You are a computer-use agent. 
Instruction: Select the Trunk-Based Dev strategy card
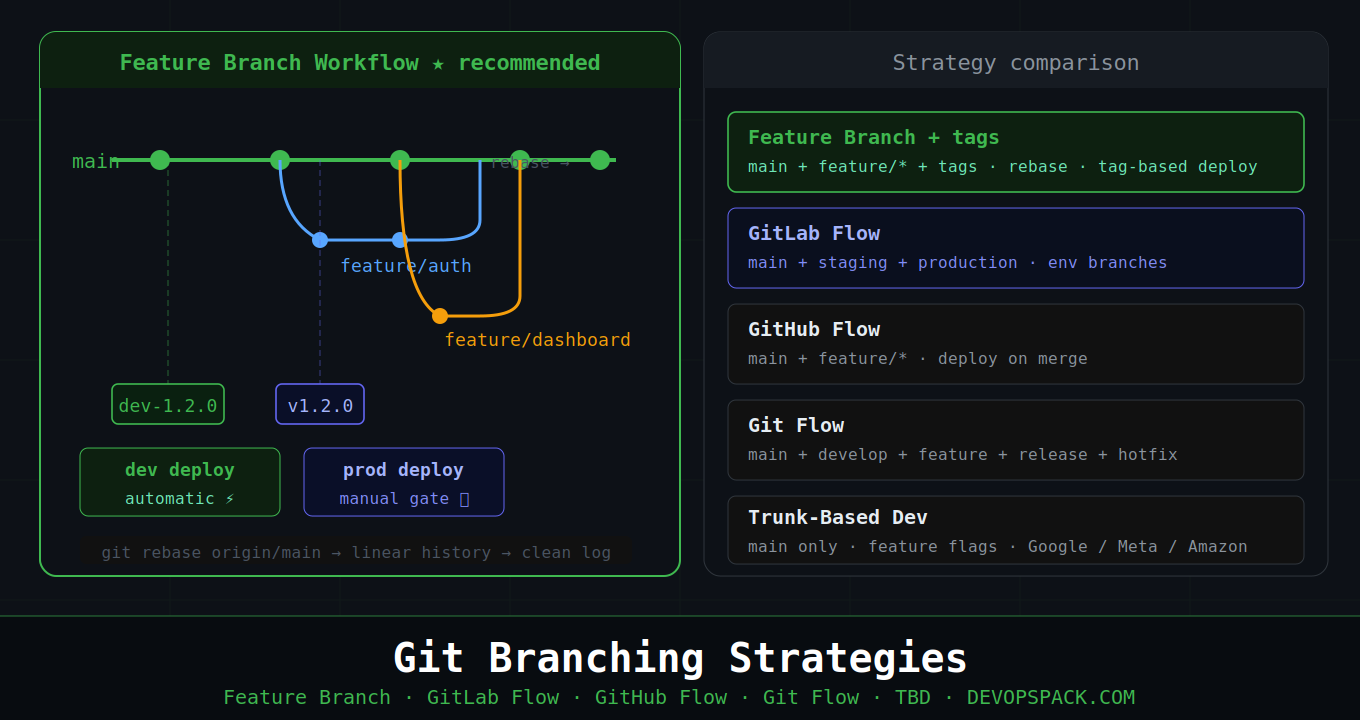coord(1016,530)
